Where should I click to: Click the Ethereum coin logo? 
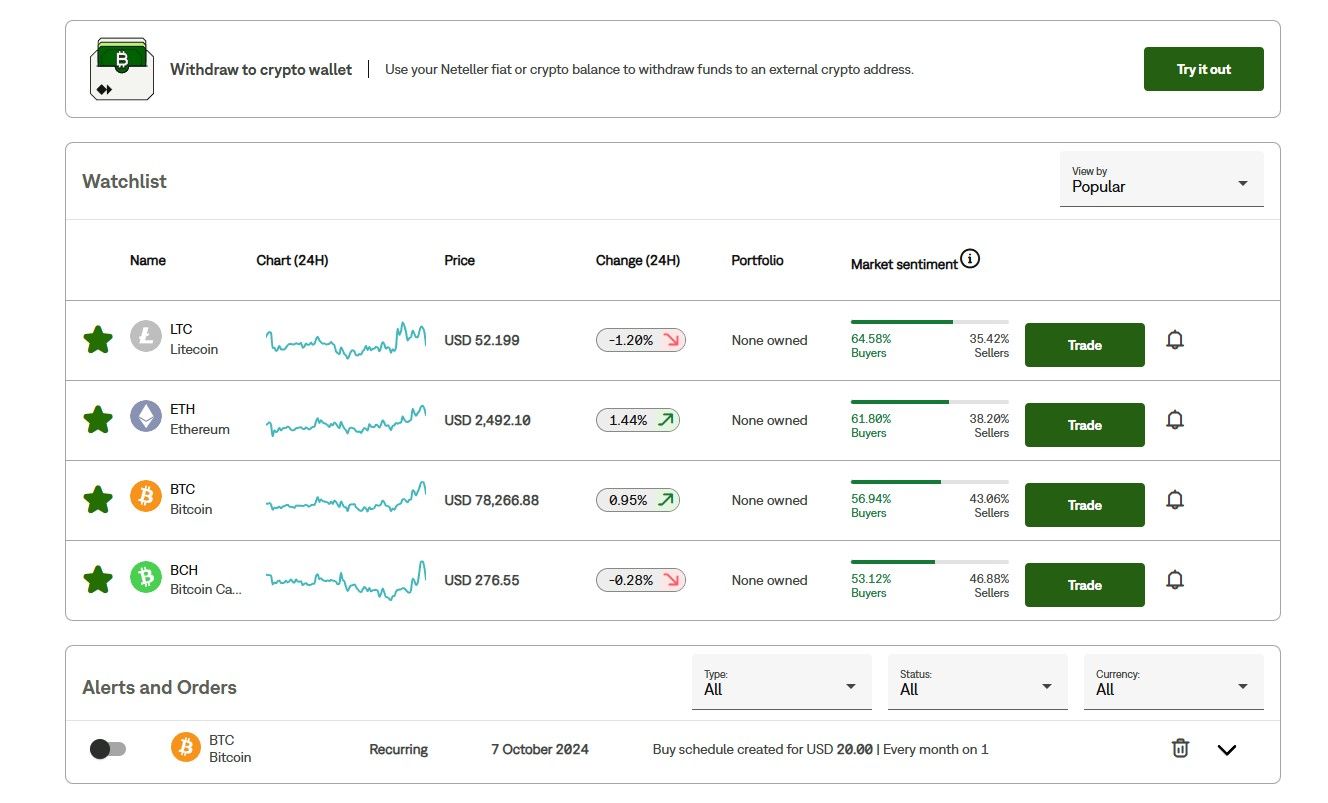pos(146,417)
